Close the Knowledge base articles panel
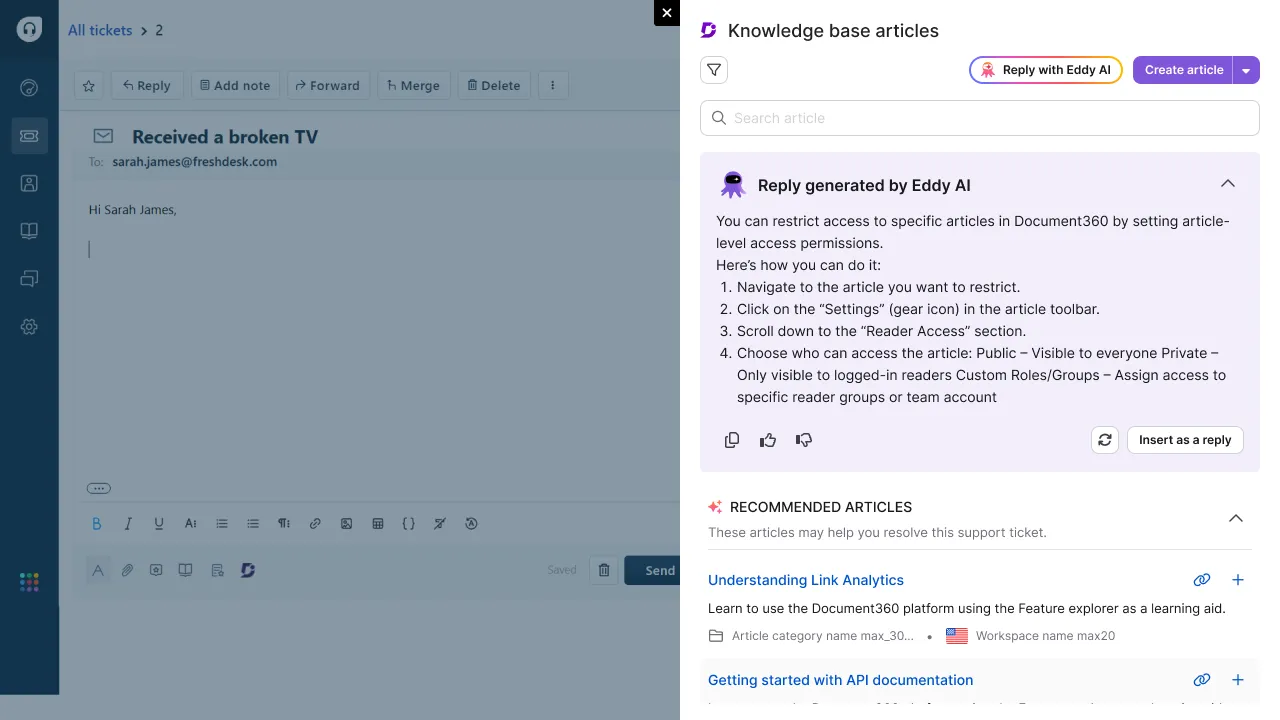Screen dimensions: 1280x720 click(667, 13)
